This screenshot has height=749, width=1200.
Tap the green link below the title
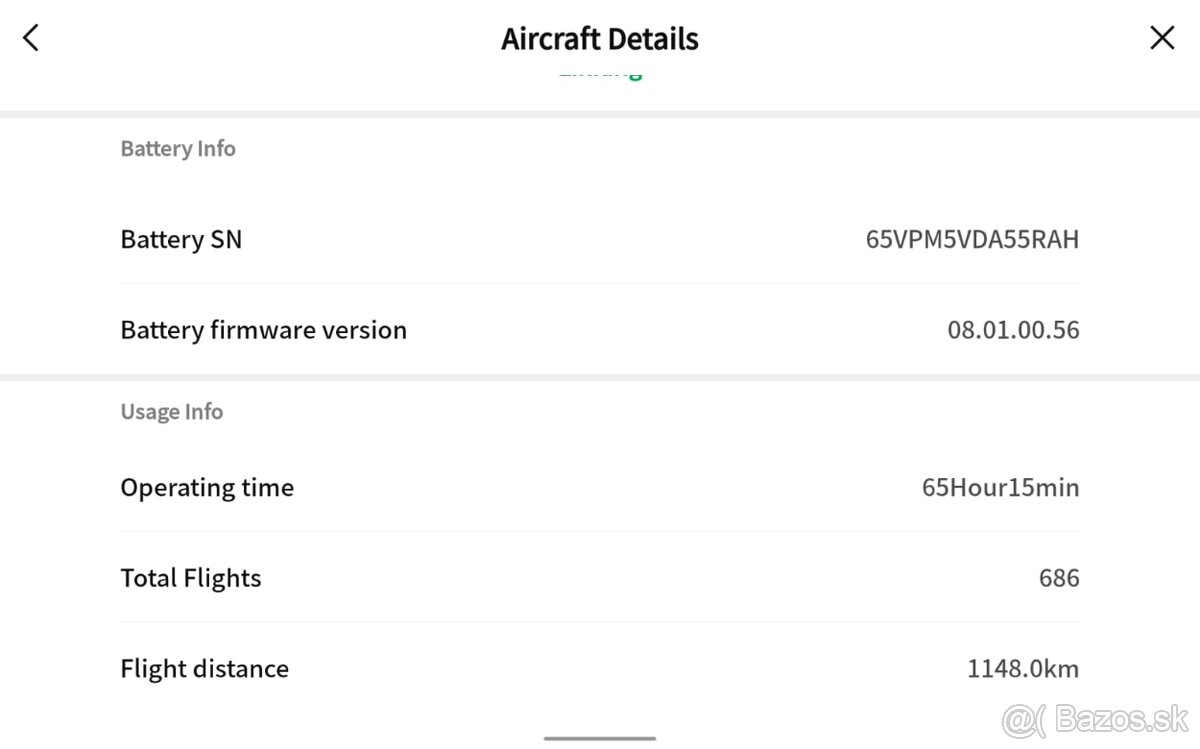coord(600,70)
